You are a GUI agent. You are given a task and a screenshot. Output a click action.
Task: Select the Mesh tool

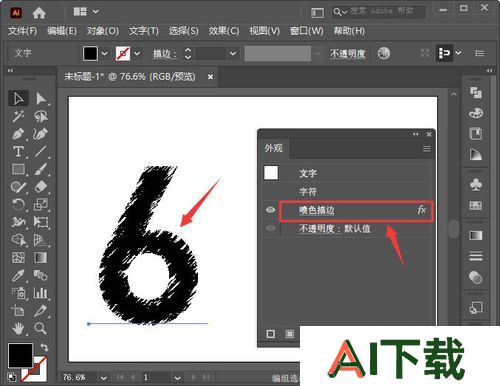18,258
